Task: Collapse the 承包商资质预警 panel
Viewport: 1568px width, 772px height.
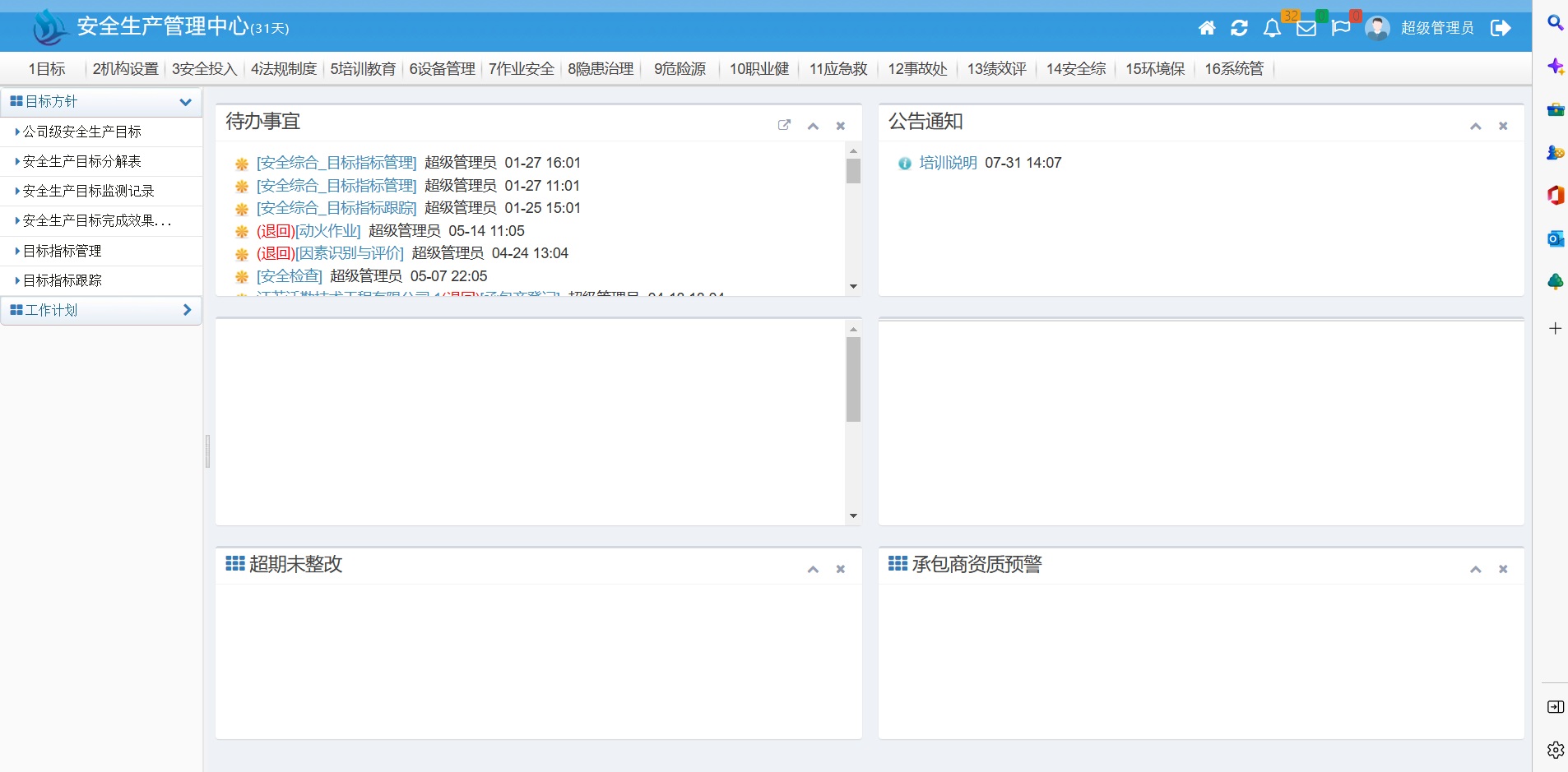Action: pos(1475,569)
